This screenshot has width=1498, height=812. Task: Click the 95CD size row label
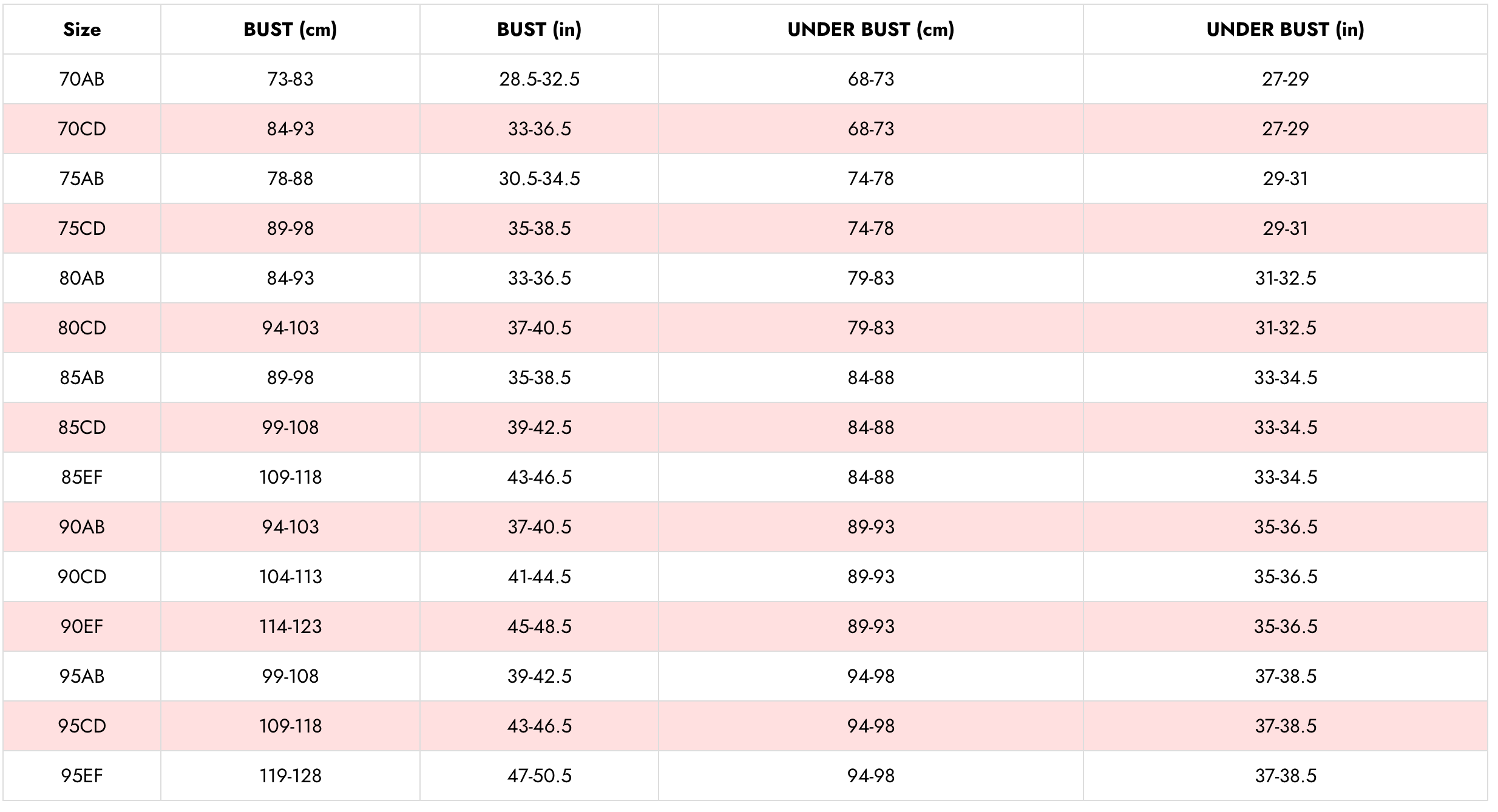coord(82,726)
